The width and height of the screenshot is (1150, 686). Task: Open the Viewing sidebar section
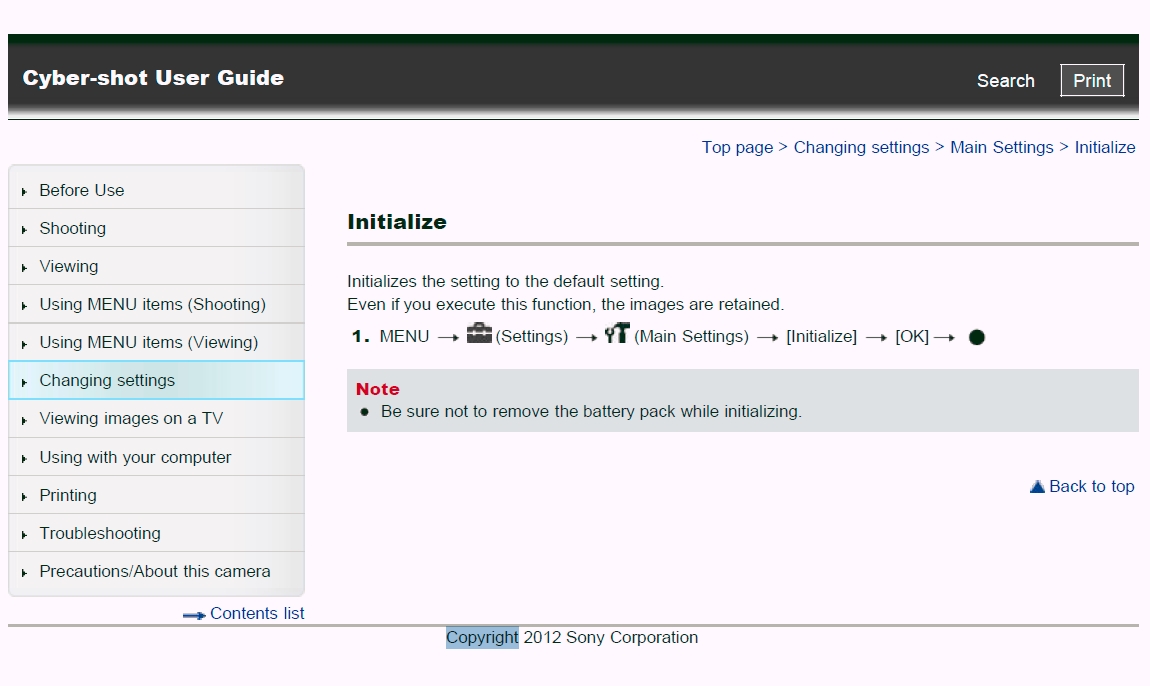coord(68,266)
